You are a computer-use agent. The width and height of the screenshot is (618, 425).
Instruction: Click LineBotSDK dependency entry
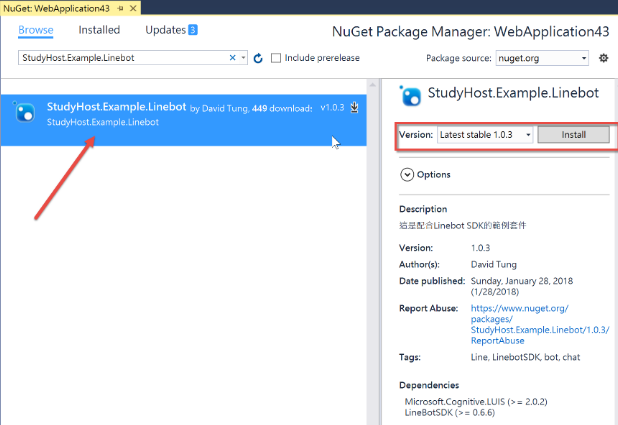(x=449, y=413)
